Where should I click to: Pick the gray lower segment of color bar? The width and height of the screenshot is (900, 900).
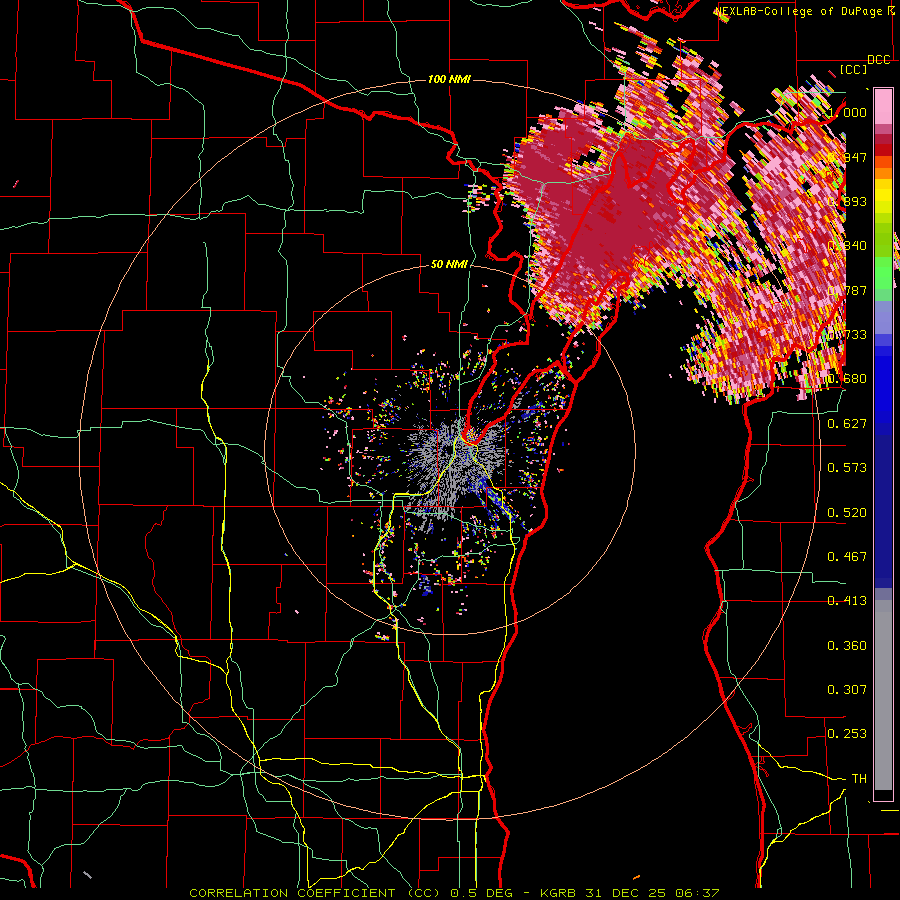pyautogui.click(x=883, y=695)
